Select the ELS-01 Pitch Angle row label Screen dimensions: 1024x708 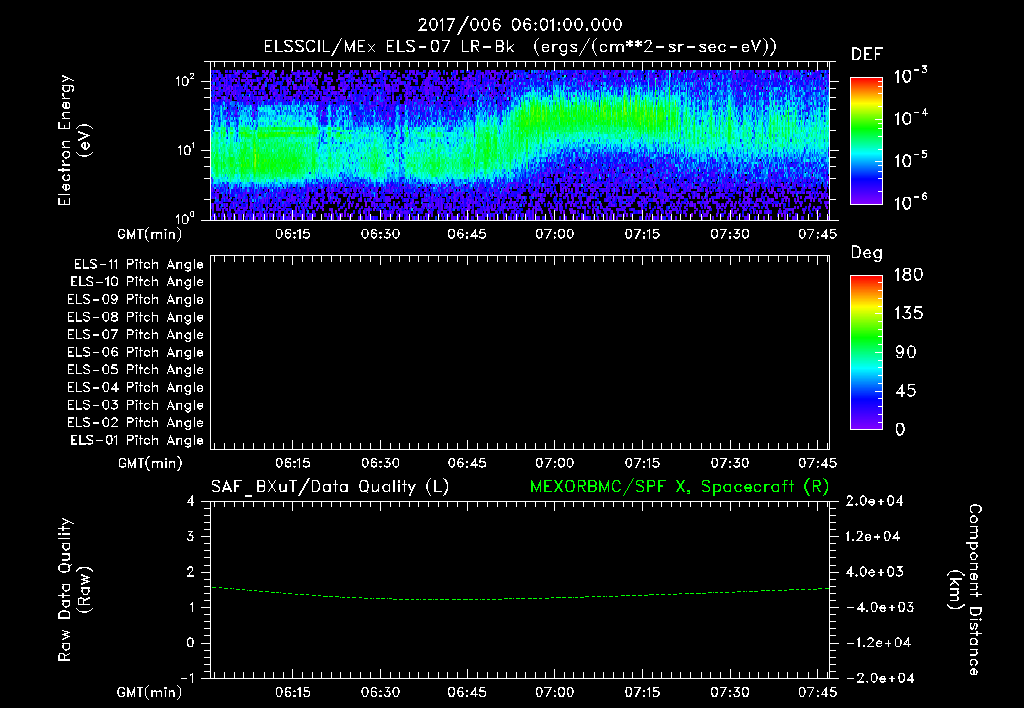click(x=137, y=440)
